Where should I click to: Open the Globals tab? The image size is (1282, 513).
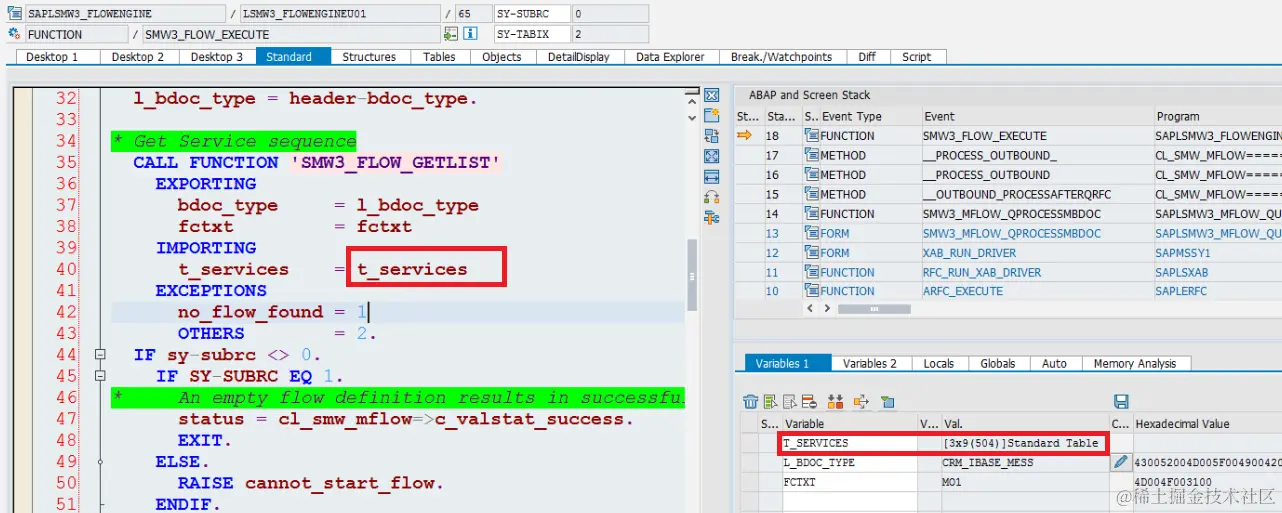coord(997,363)
